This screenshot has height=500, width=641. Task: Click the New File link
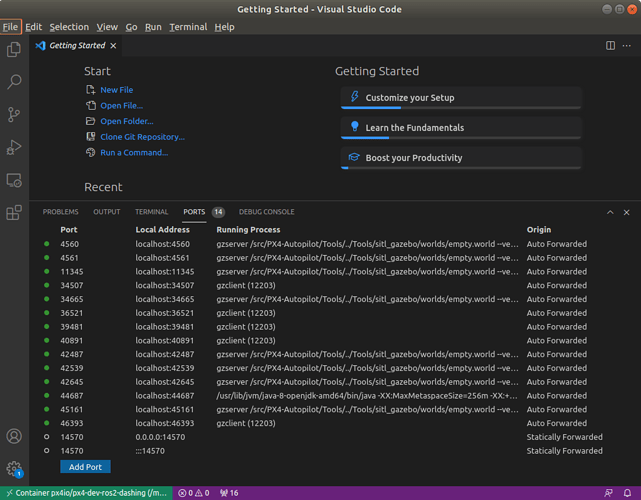click(x=117, y=90)
